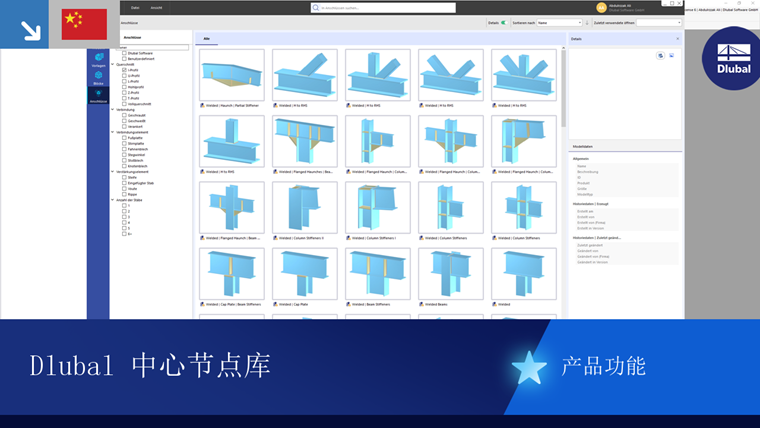The width and height of the screenshot is (760, 428).
Task: Check the Stirnplatte filter
Action: (124, 143)
